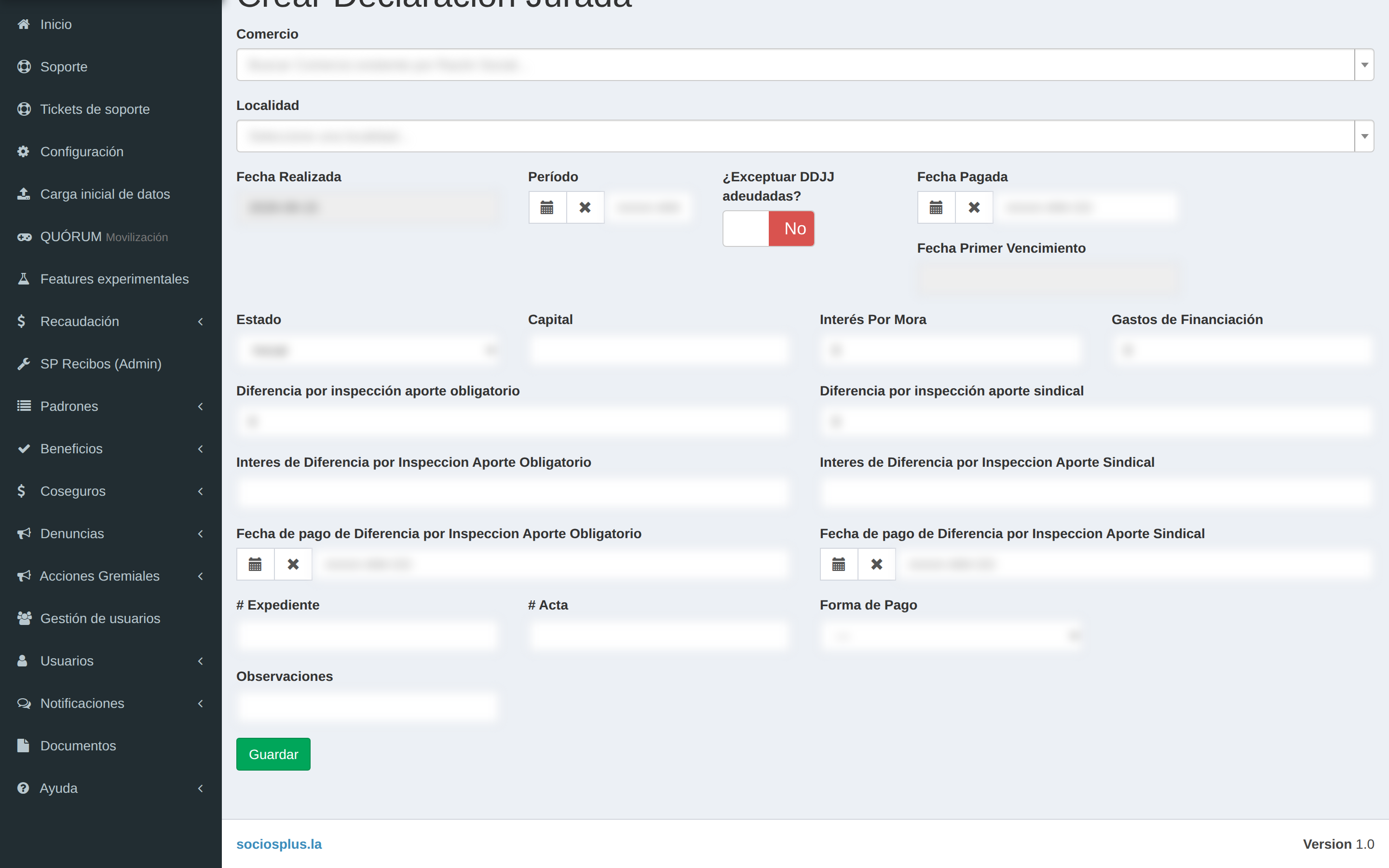1389x868 pixels.
Task: Click the Guardar button
Action: tap(273, 754)
